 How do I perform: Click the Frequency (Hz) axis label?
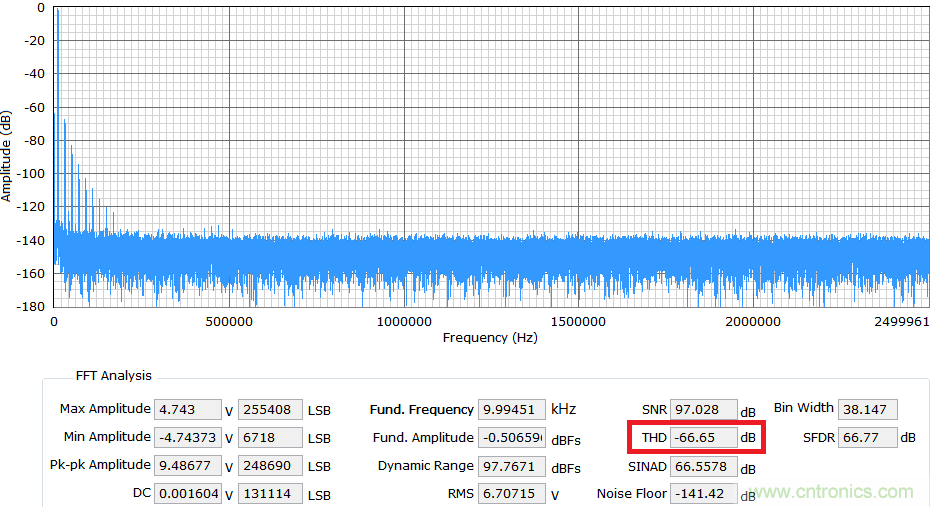coord(490,338)
